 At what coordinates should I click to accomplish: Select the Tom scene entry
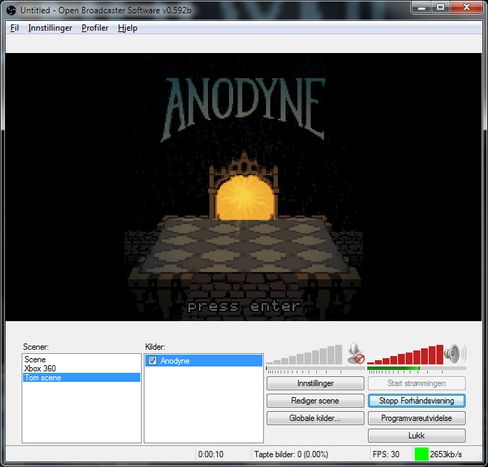[x=82, y=378]
